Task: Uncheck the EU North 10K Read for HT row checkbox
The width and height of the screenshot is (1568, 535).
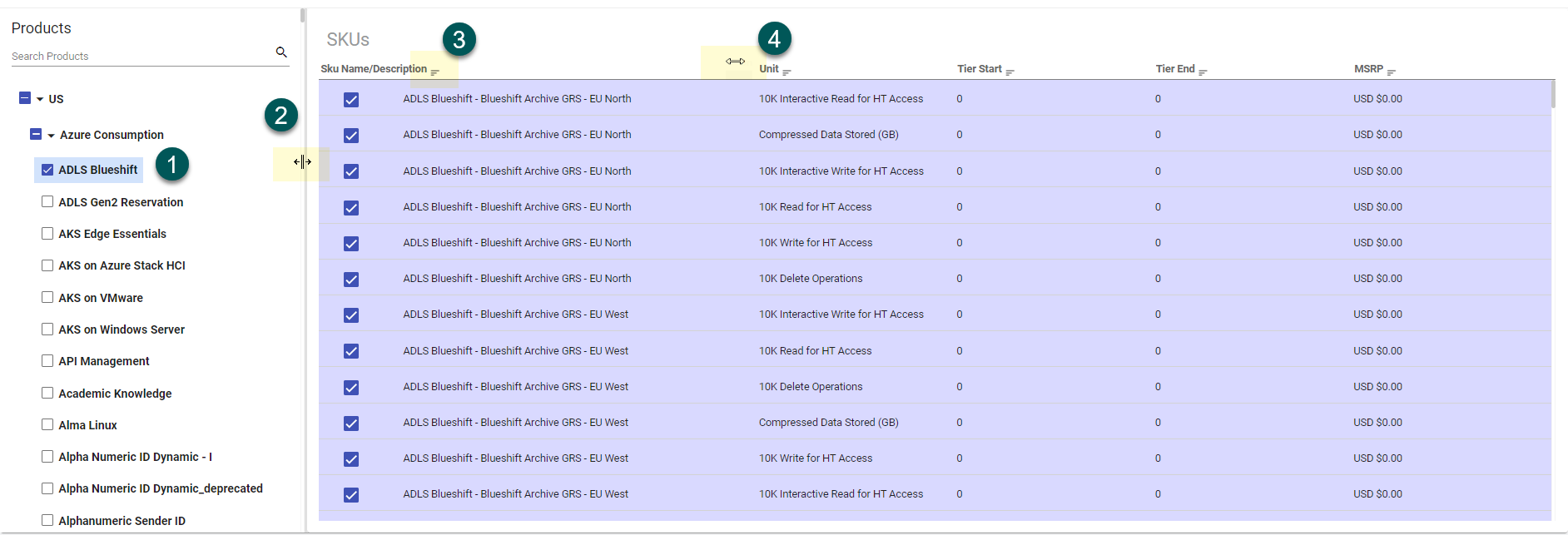Action: [351, 208]
